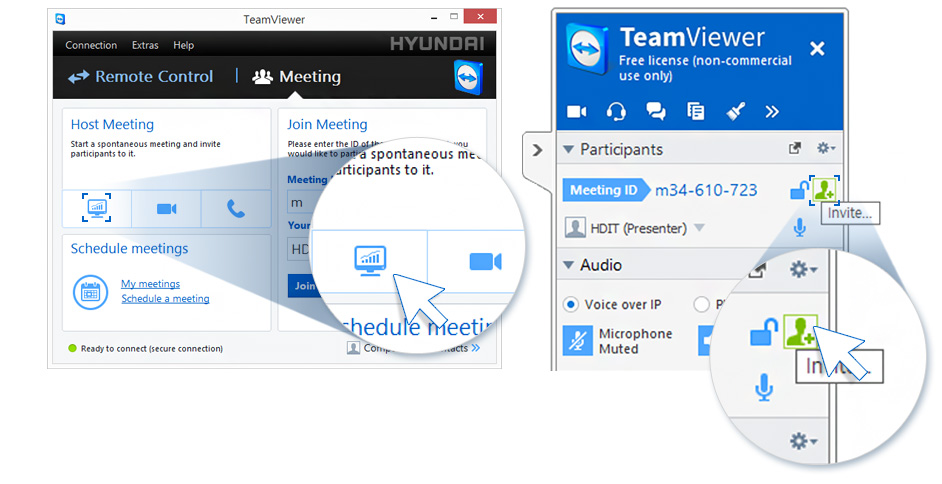This screenshot has width=942, height=484.
Task: Click the green Ready to connect status dot
Action: (x=73, y=348)
